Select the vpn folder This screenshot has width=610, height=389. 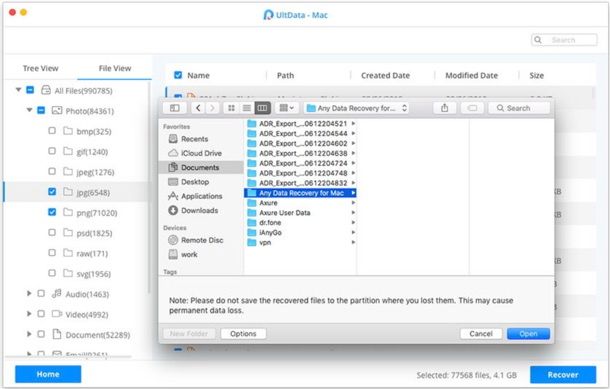[x=301, y=242]
